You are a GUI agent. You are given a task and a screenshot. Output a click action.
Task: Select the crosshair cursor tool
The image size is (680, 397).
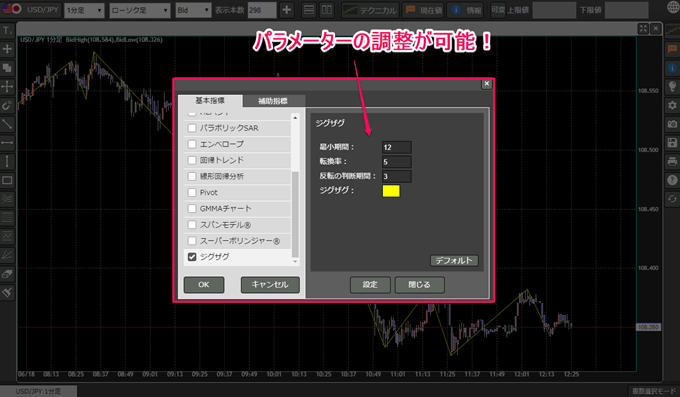pyautogui.click(x=7, y=86)
